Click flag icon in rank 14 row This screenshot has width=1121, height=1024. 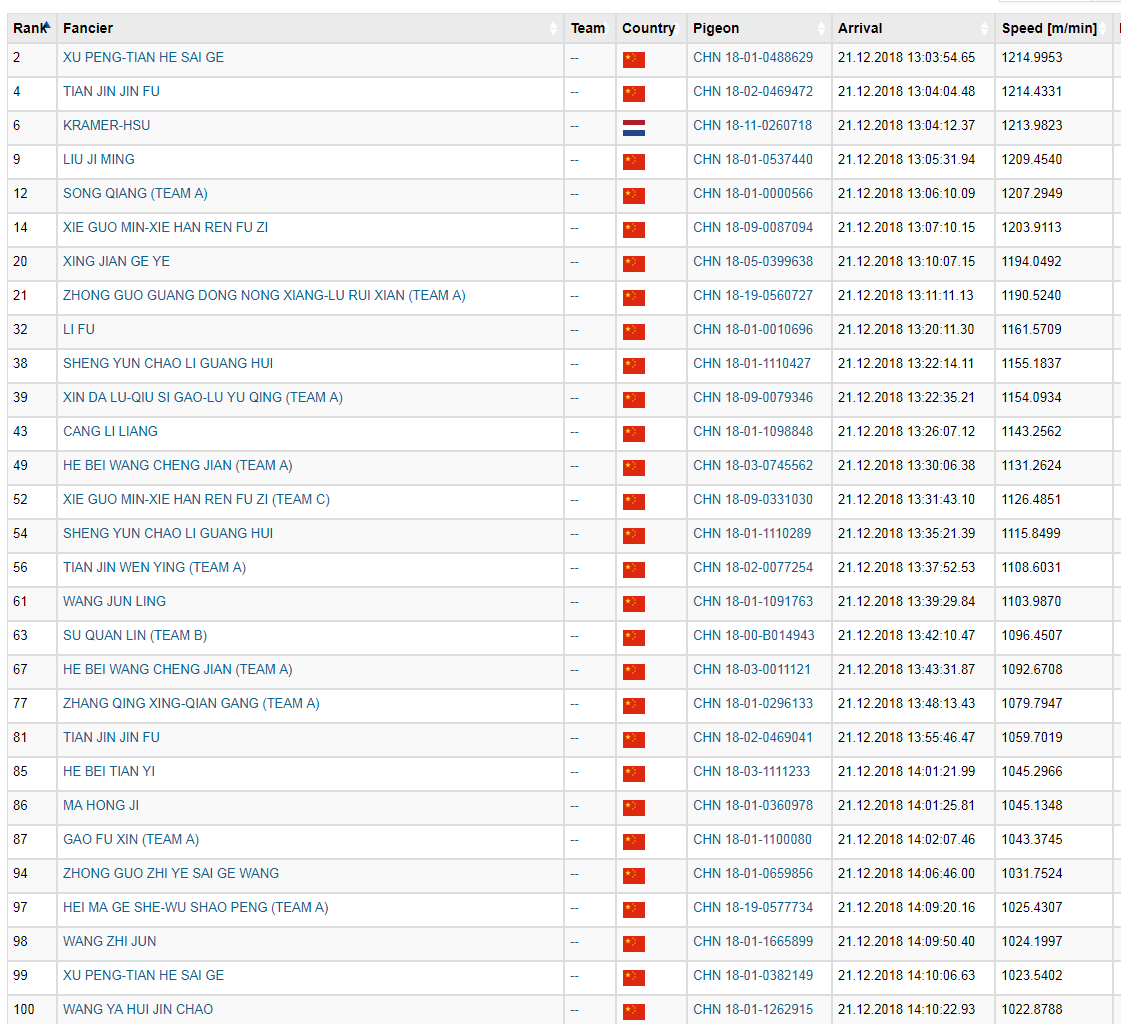[633, 230]
